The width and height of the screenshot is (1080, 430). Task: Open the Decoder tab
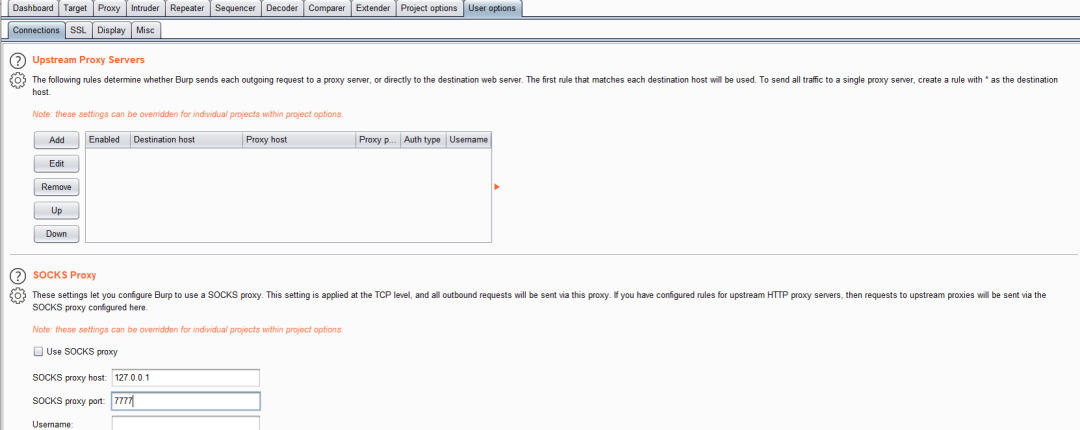click(x=282, y=8)
